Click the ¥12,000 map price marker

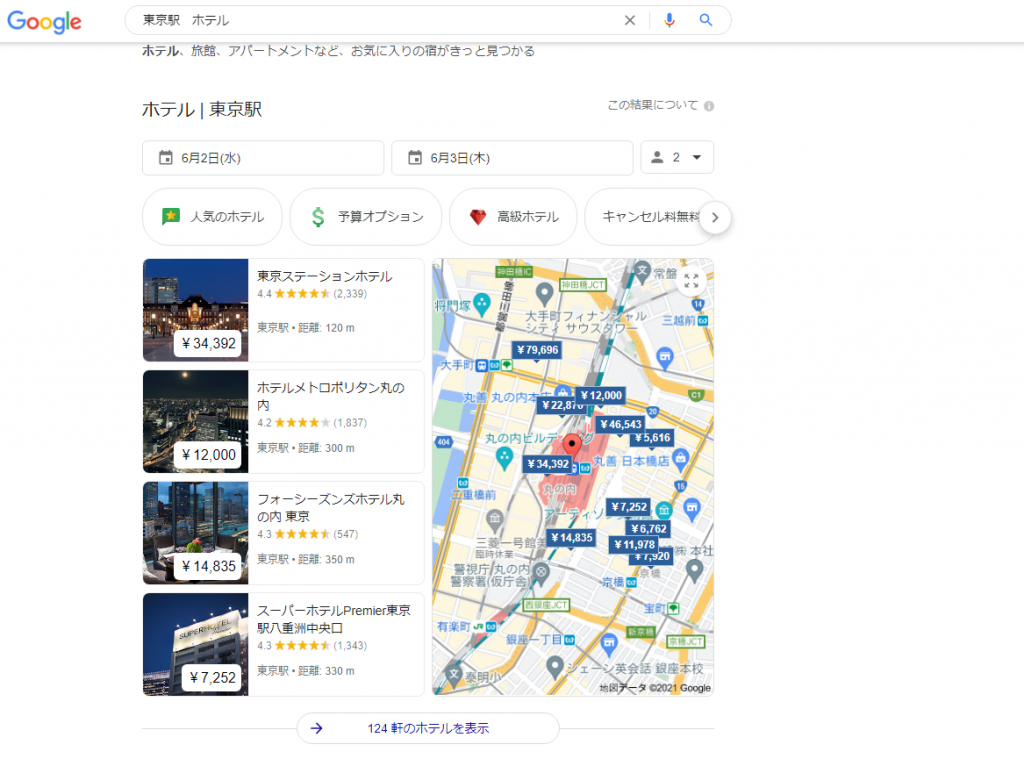click(601, 396)
